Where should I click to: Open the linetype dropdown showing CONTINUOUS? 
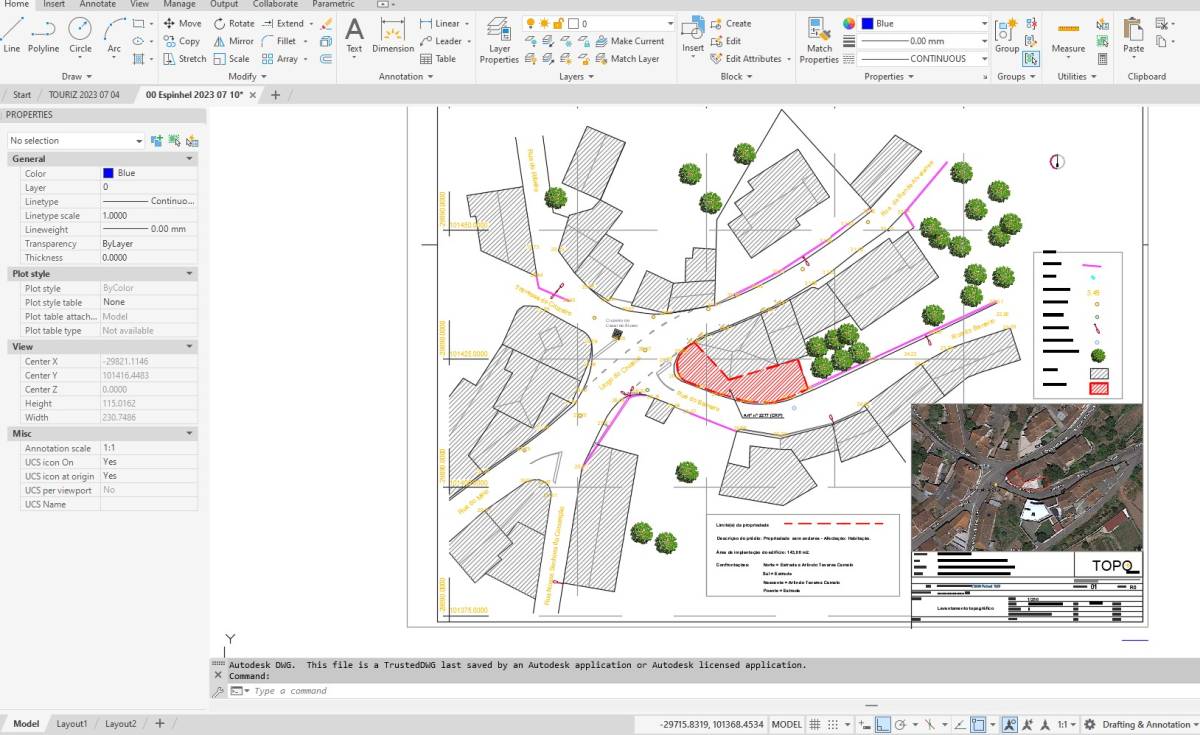point(924,59)
